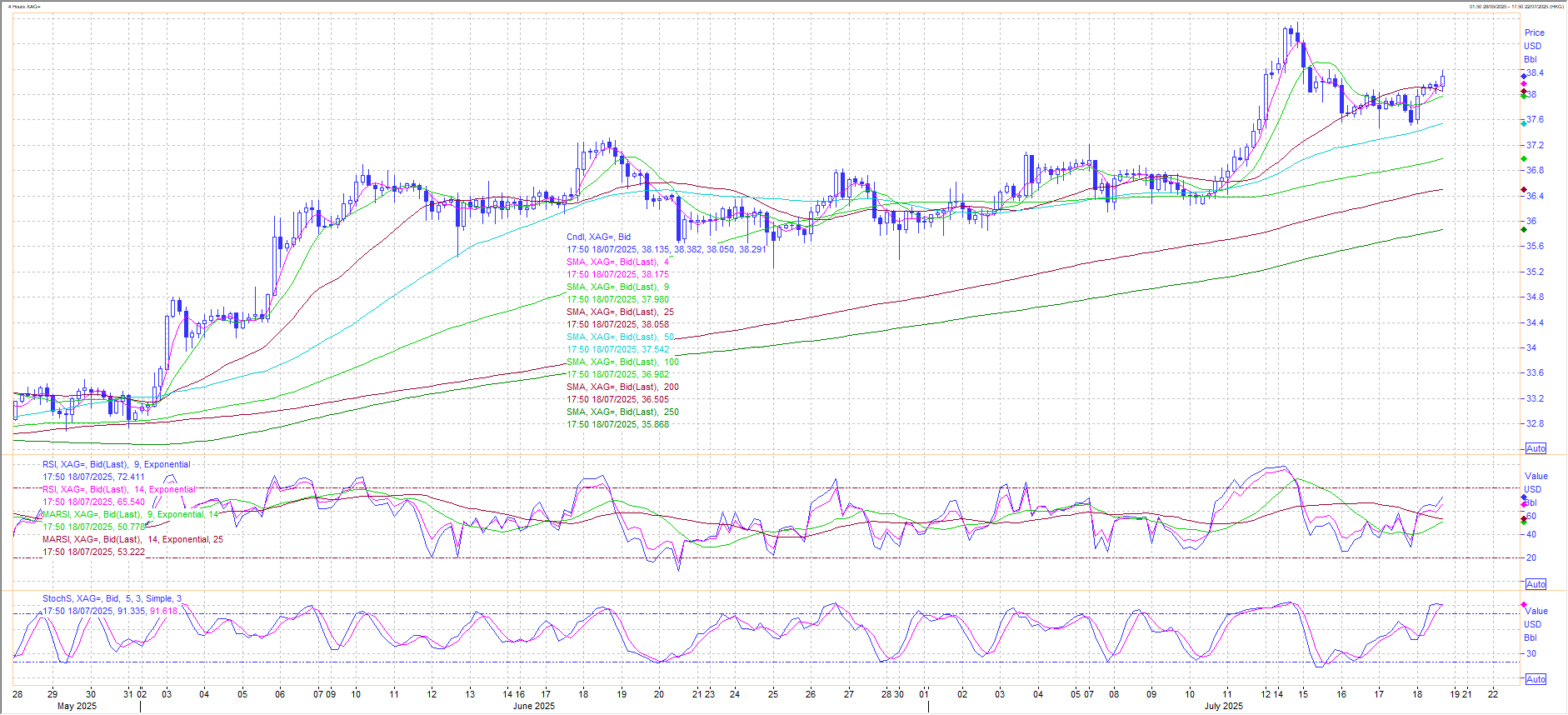
Task: Click the SMA 50 value line 37.542
Action: (617, 349)
